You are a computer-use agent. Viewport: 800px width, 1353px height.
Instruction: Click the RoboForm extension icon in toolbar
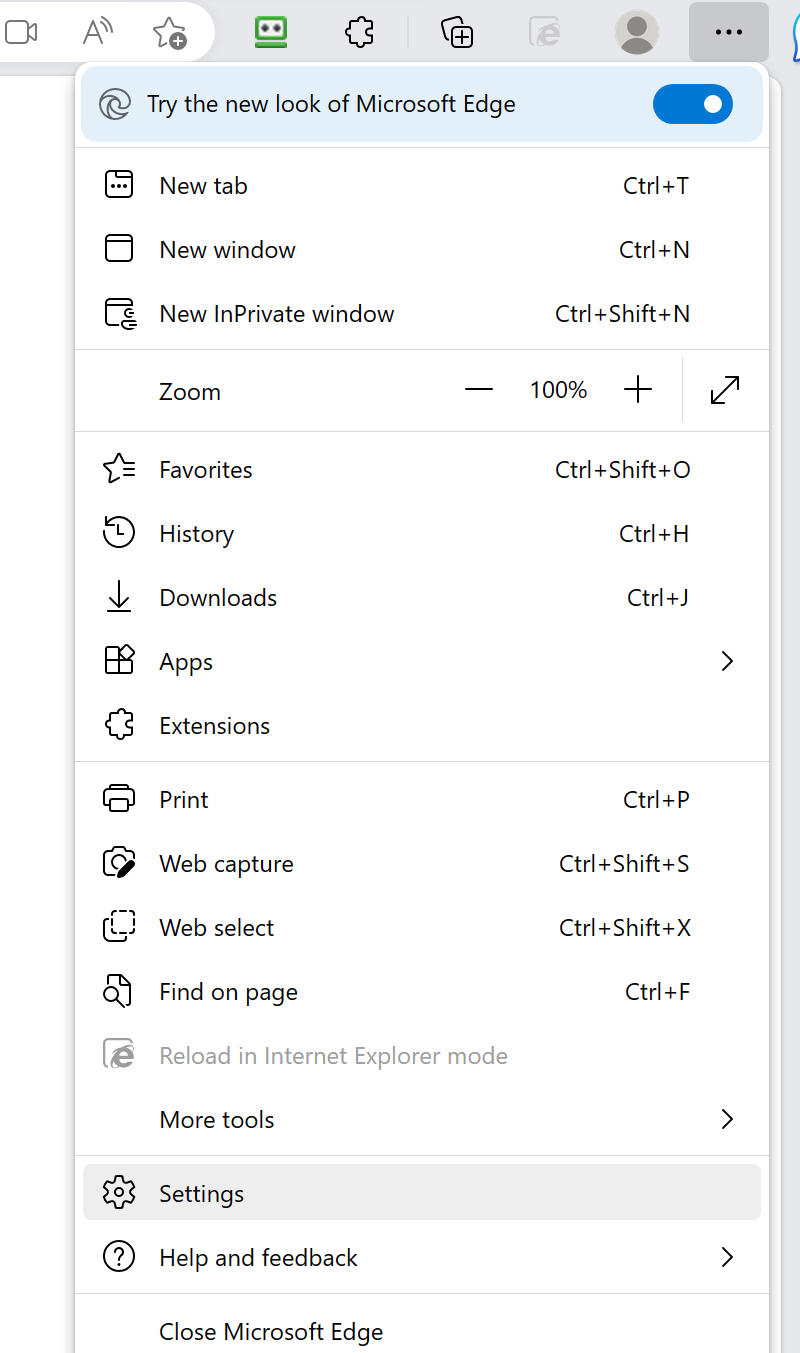(271, 32)
